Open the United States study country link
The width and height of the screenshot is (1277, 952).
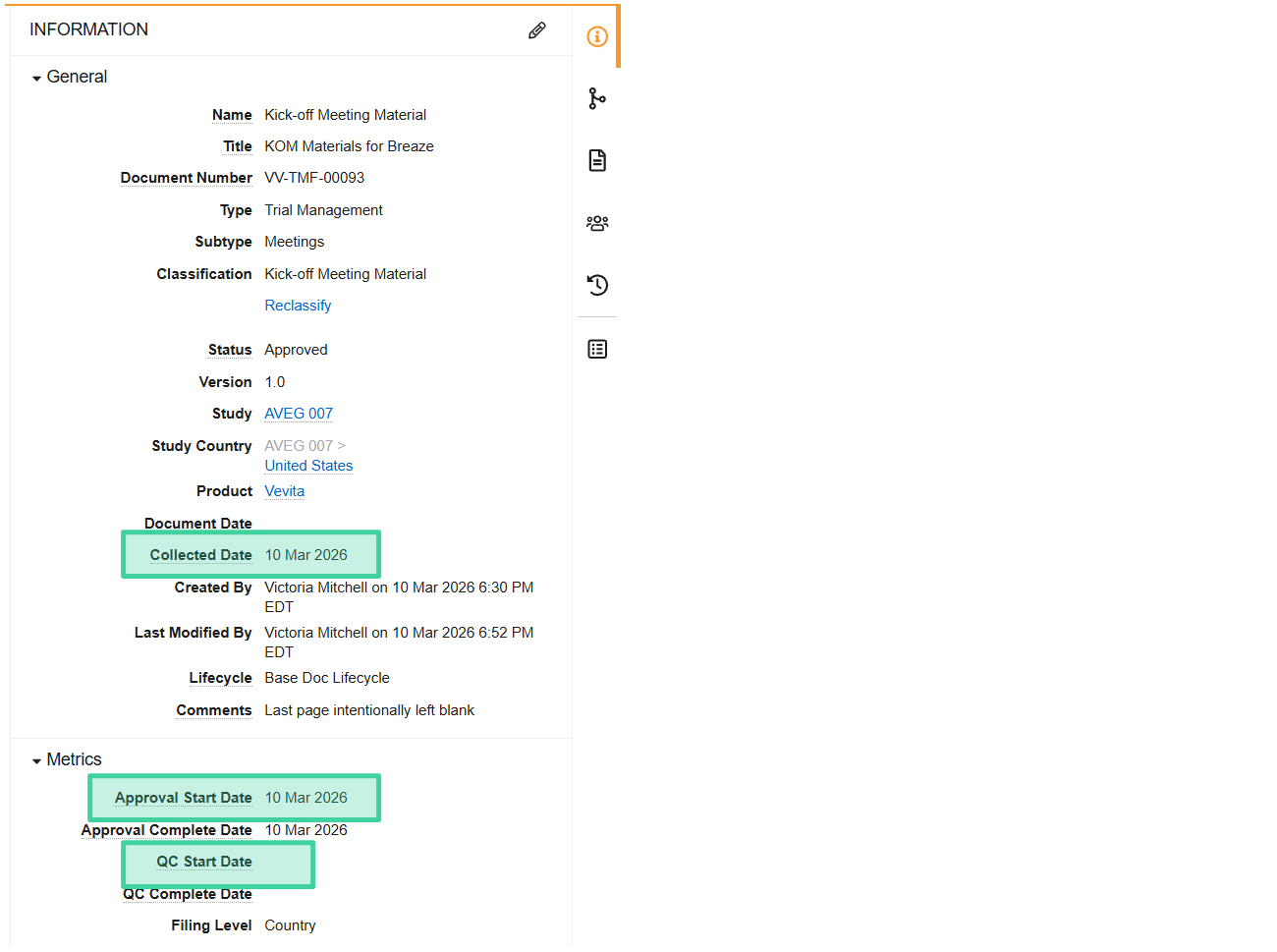click(x=307, y=465)
